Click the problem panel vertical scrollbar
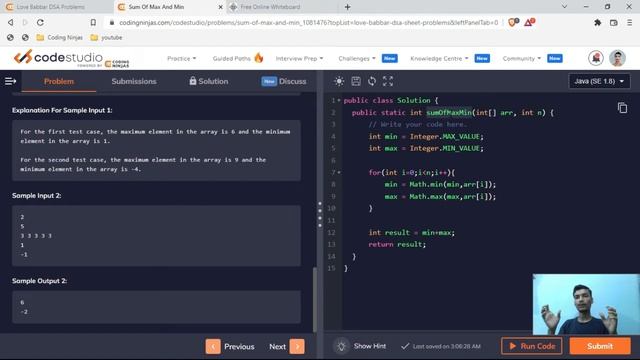Screen dimensions: 640x360 [x=314, y=299]
